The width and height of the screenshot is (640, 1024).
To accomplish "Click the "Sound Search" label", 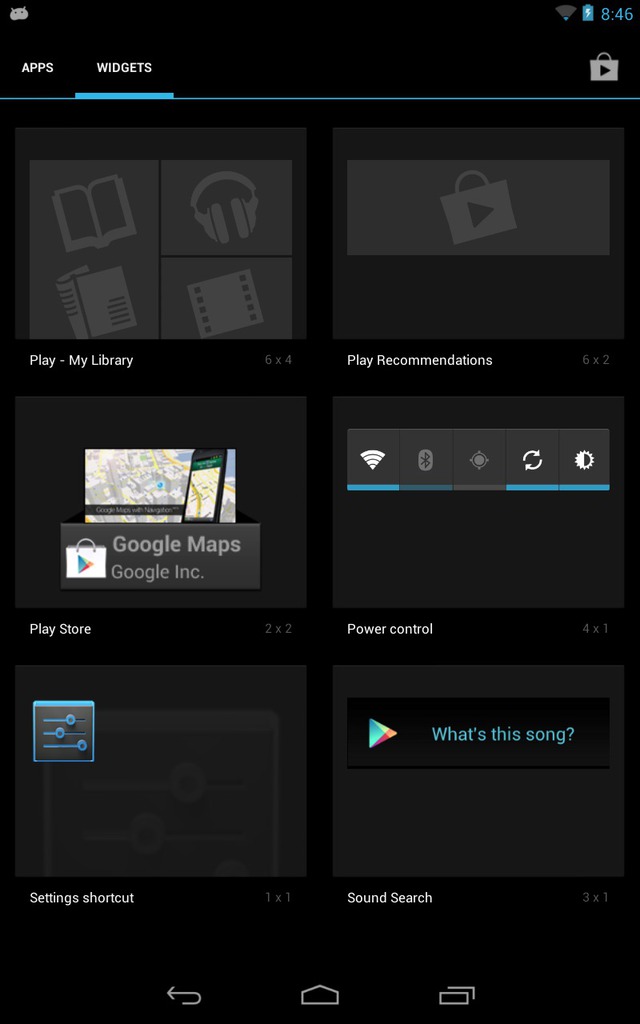I will [389, 898].
